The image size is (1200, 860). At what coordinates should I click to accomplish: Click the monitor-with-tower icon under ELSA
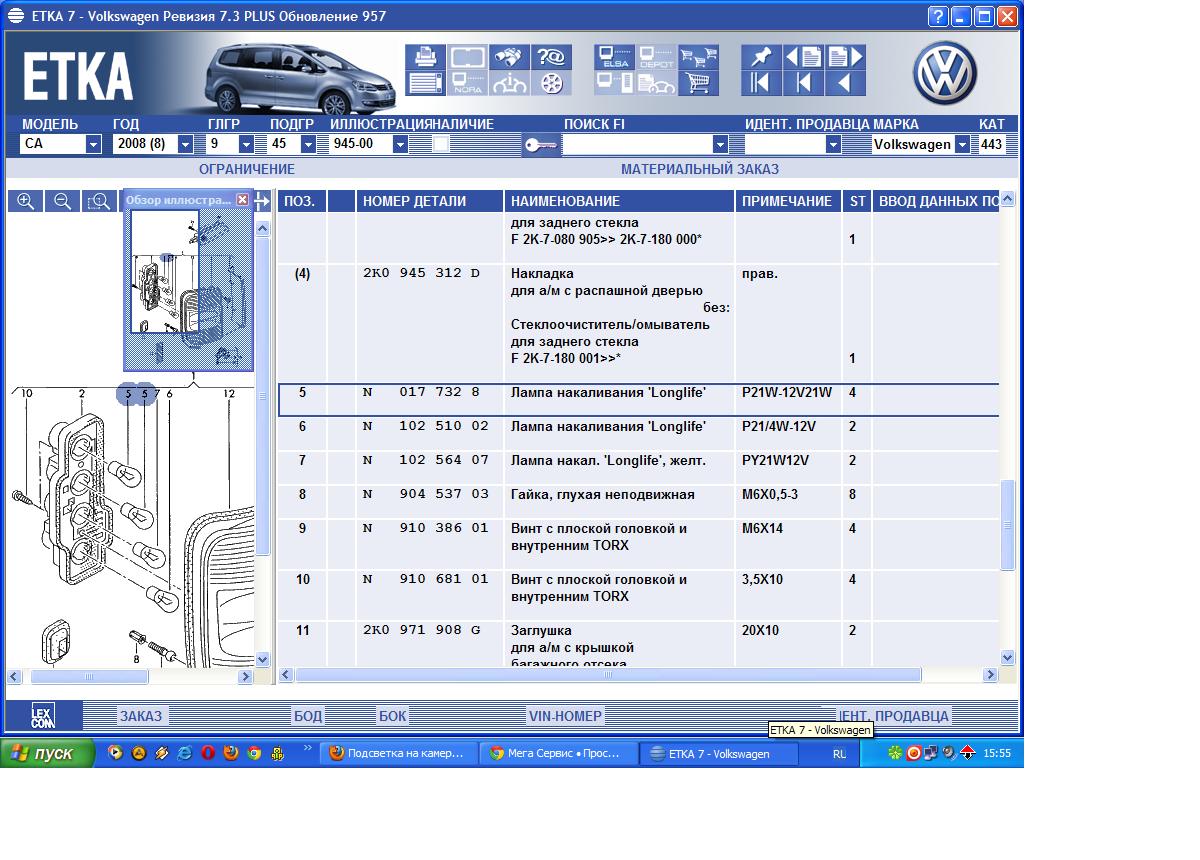tap(614, 83)
